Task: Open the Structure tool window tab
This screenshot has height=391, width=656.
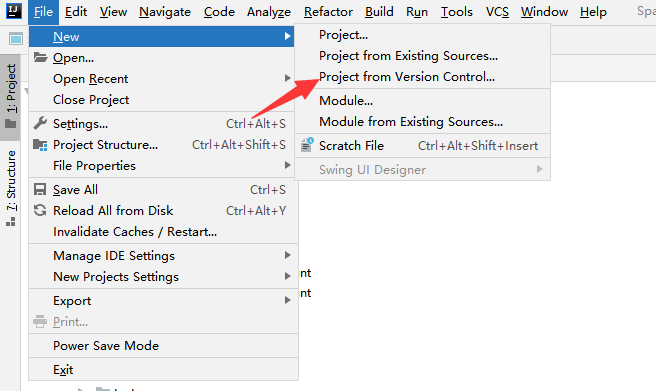Action: click(x=10, y=188)
